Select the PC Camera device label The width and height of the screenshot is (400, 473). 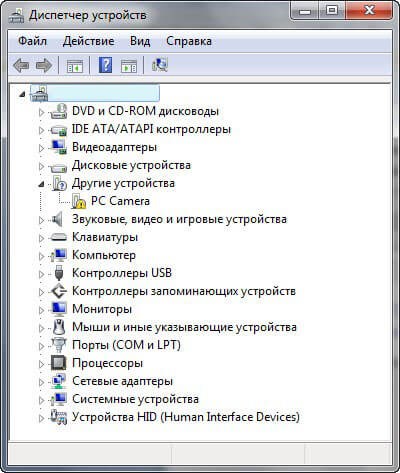(x=120, y=201)
